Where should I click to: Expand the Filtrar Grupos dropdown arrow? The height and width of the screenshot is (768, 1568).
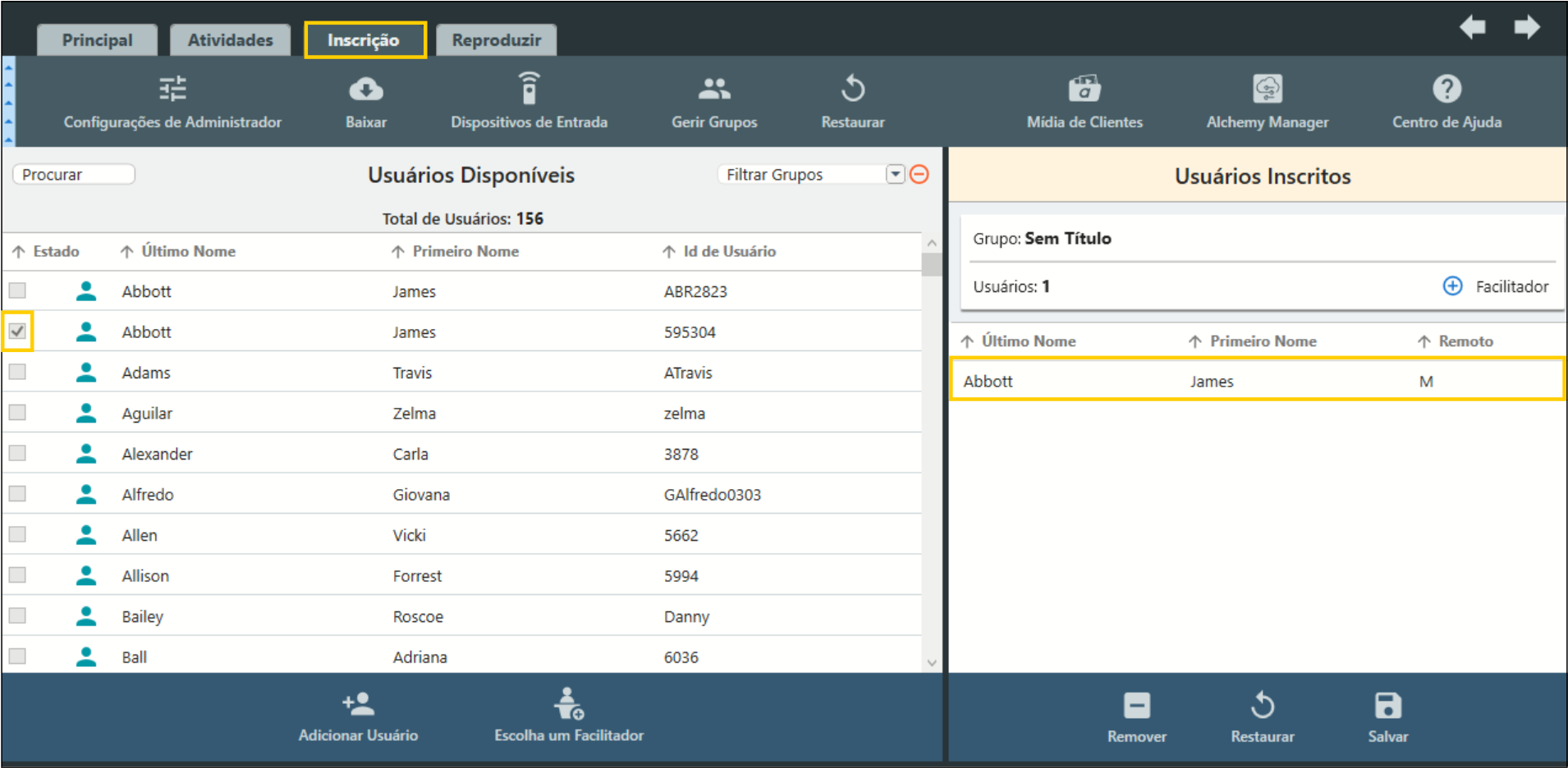pos(895,174)
